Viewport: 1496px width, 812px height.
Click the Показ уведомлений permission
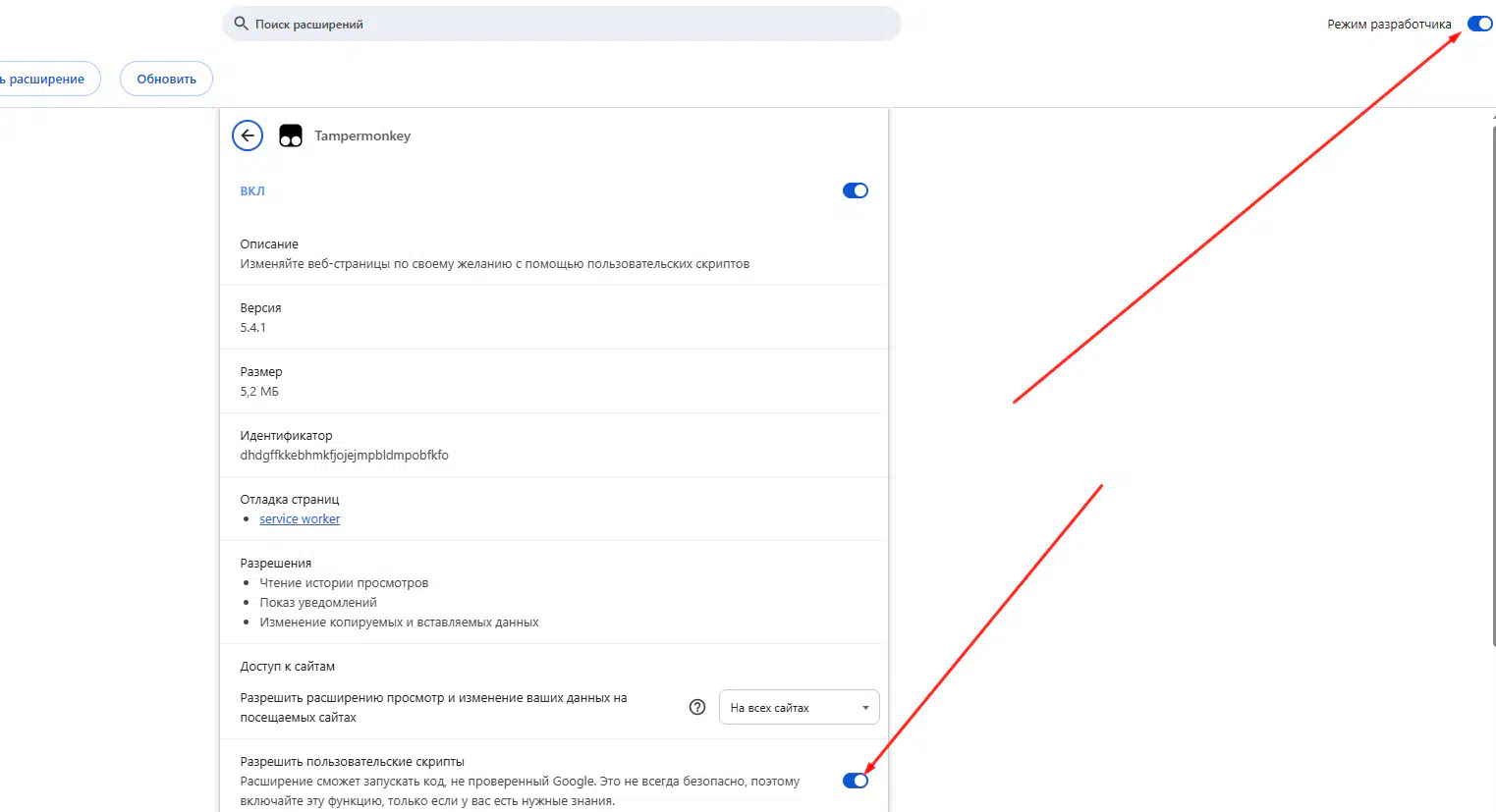[318, 602]
